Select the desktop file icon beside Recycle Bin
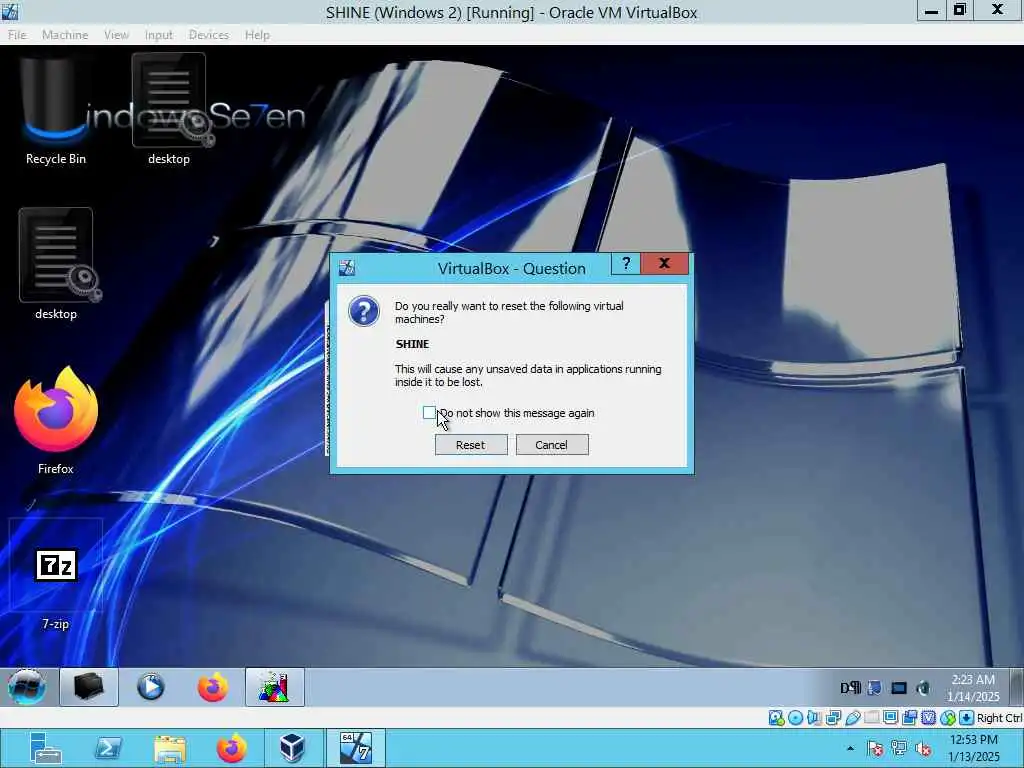This screenshot has width=1024, height=768. (x=169, y=110)
